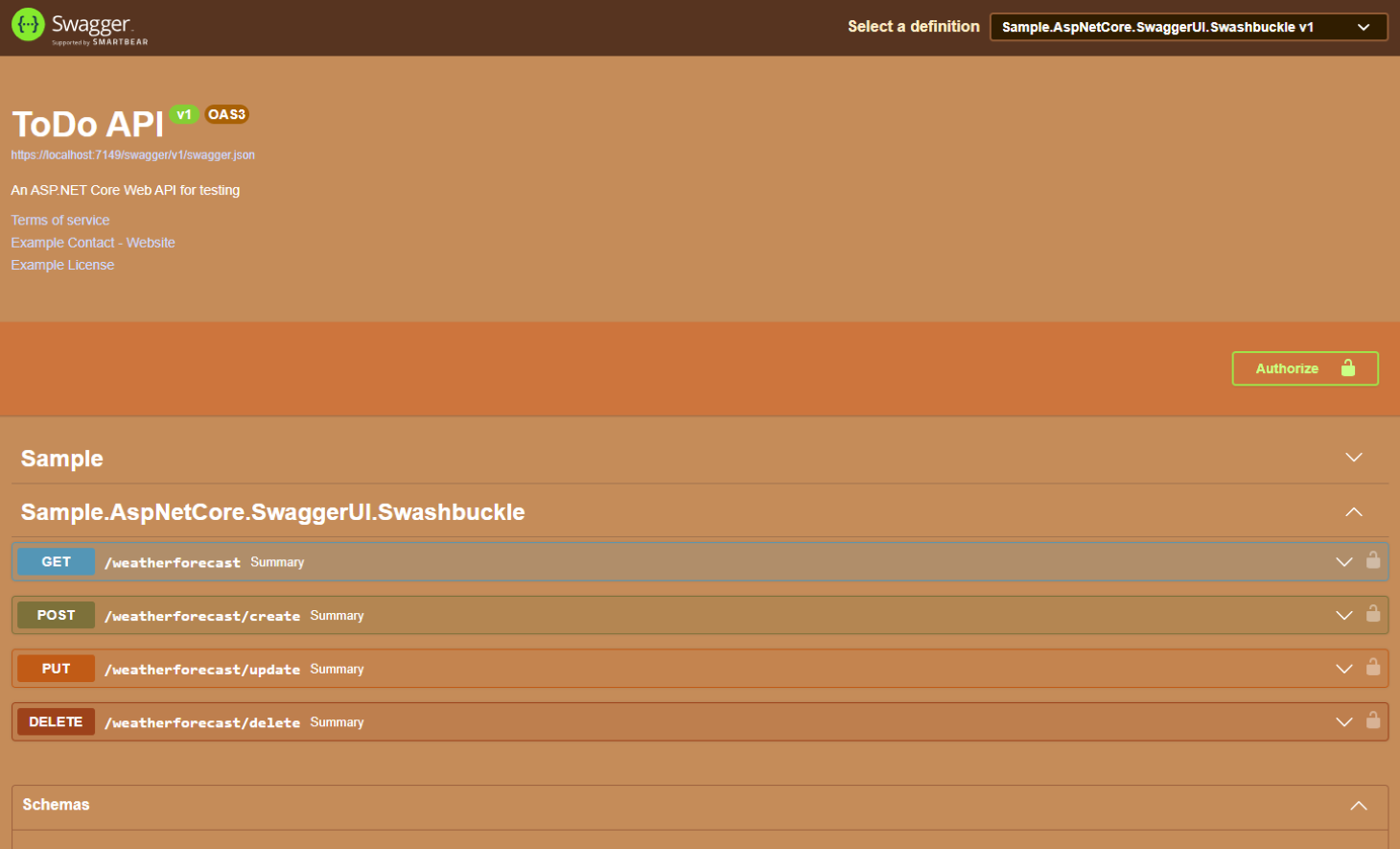Click the Sample.AspNetCore.SwaggerUI.Swashbuckle section heading

click(x=273, y=512)
